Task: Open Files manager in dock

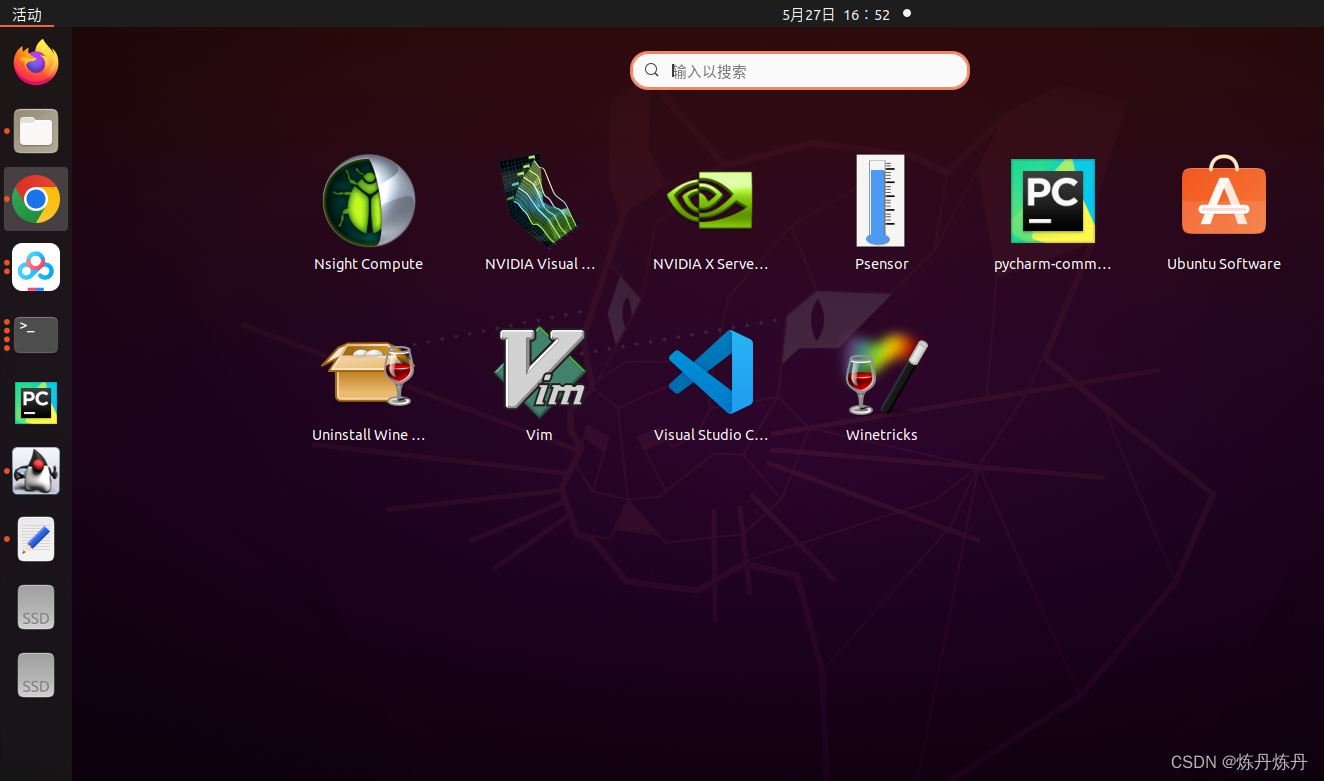Action: [x=36, y=131]
